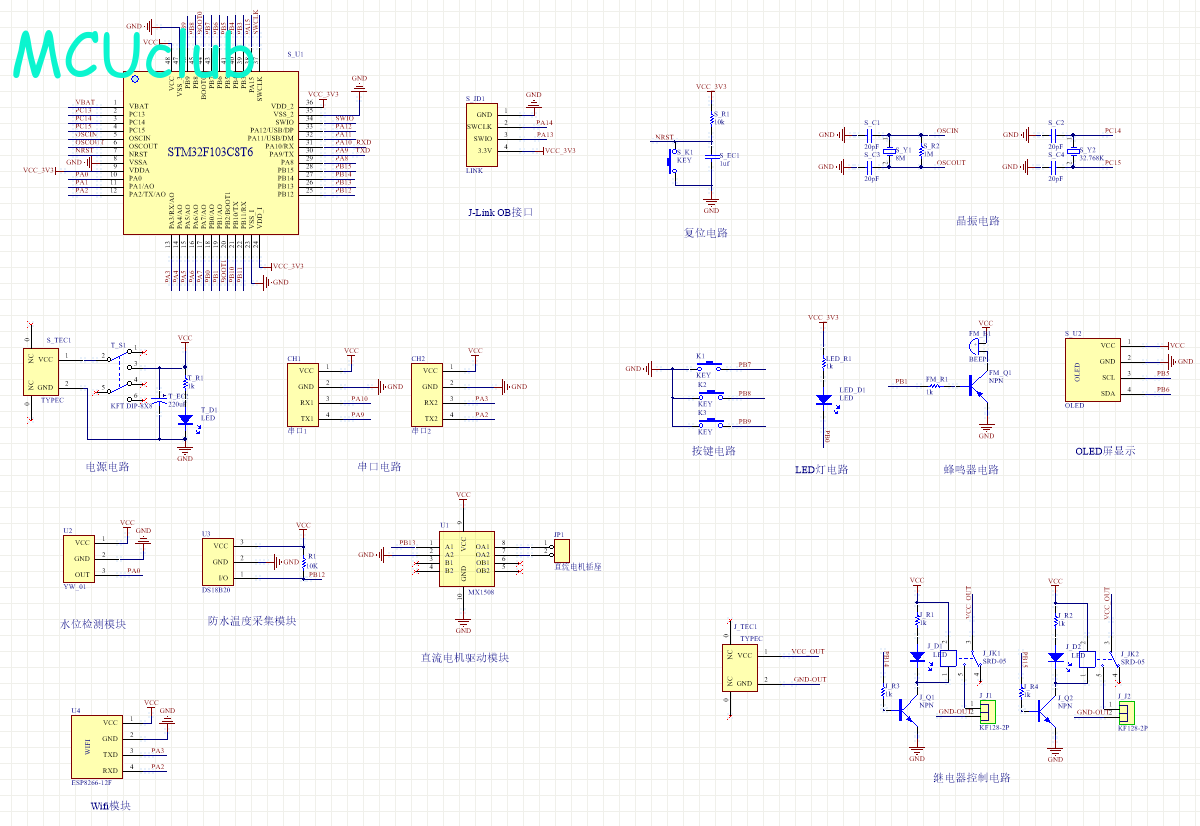
Task: Select the '复位电路' caption
Action: [706, 233]
